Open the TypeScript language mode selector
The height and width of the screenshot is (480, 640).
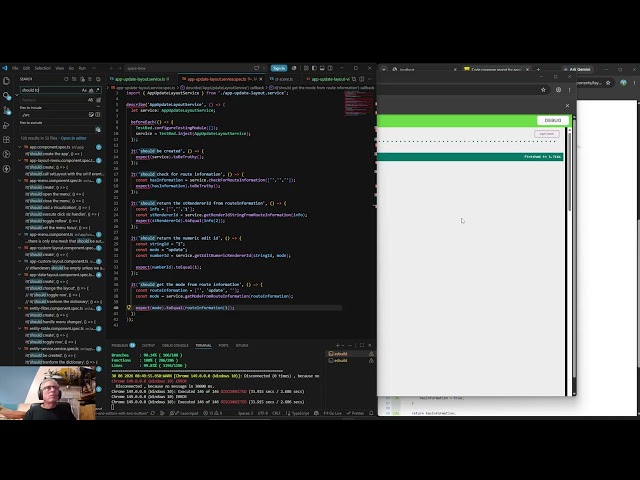(x=300, y=413)
